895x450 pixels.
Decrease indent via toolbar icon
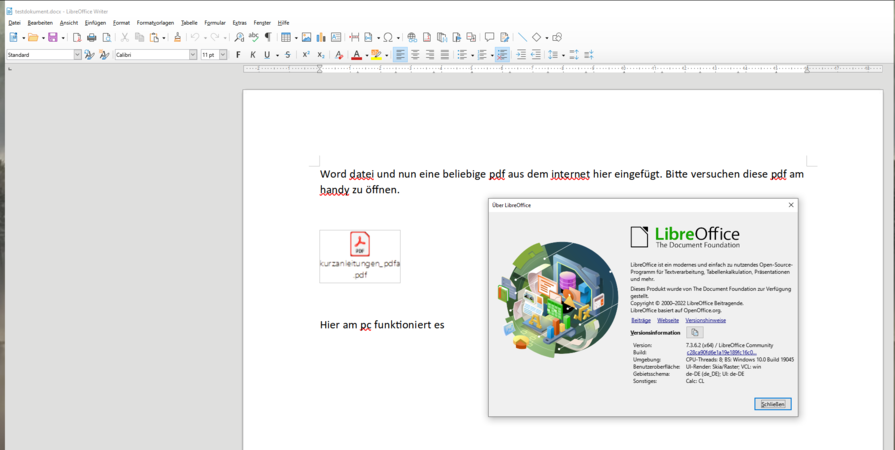point(535,55)
